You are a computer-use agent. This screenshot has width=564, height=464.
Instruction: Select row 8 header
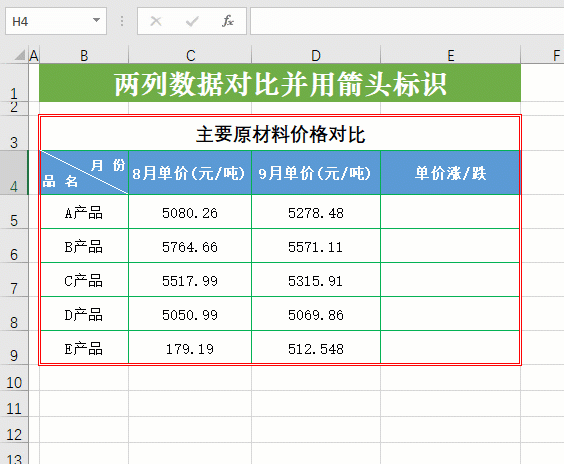coord(14,314)
